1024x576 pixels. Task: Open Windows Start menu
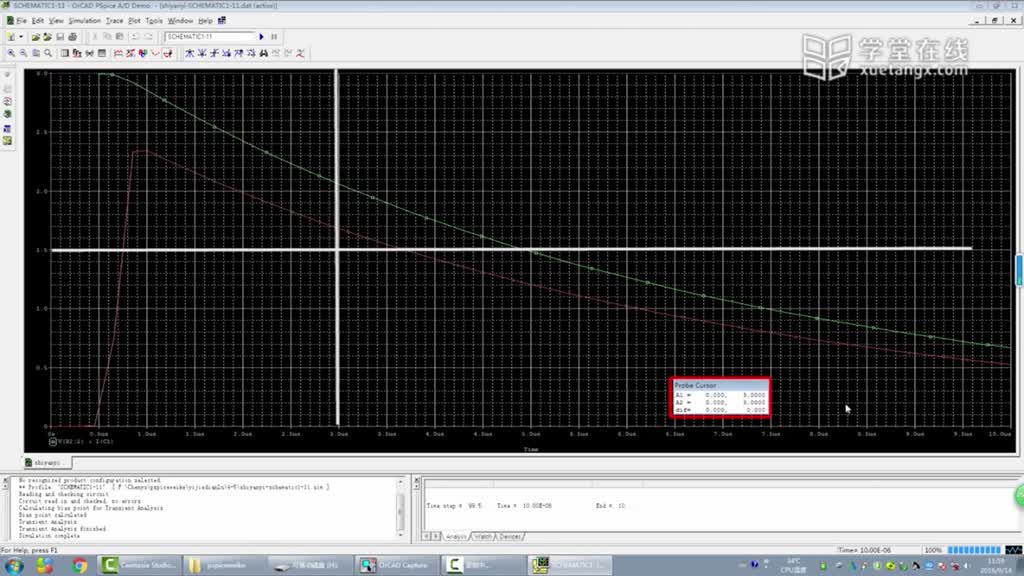[14, 566]
